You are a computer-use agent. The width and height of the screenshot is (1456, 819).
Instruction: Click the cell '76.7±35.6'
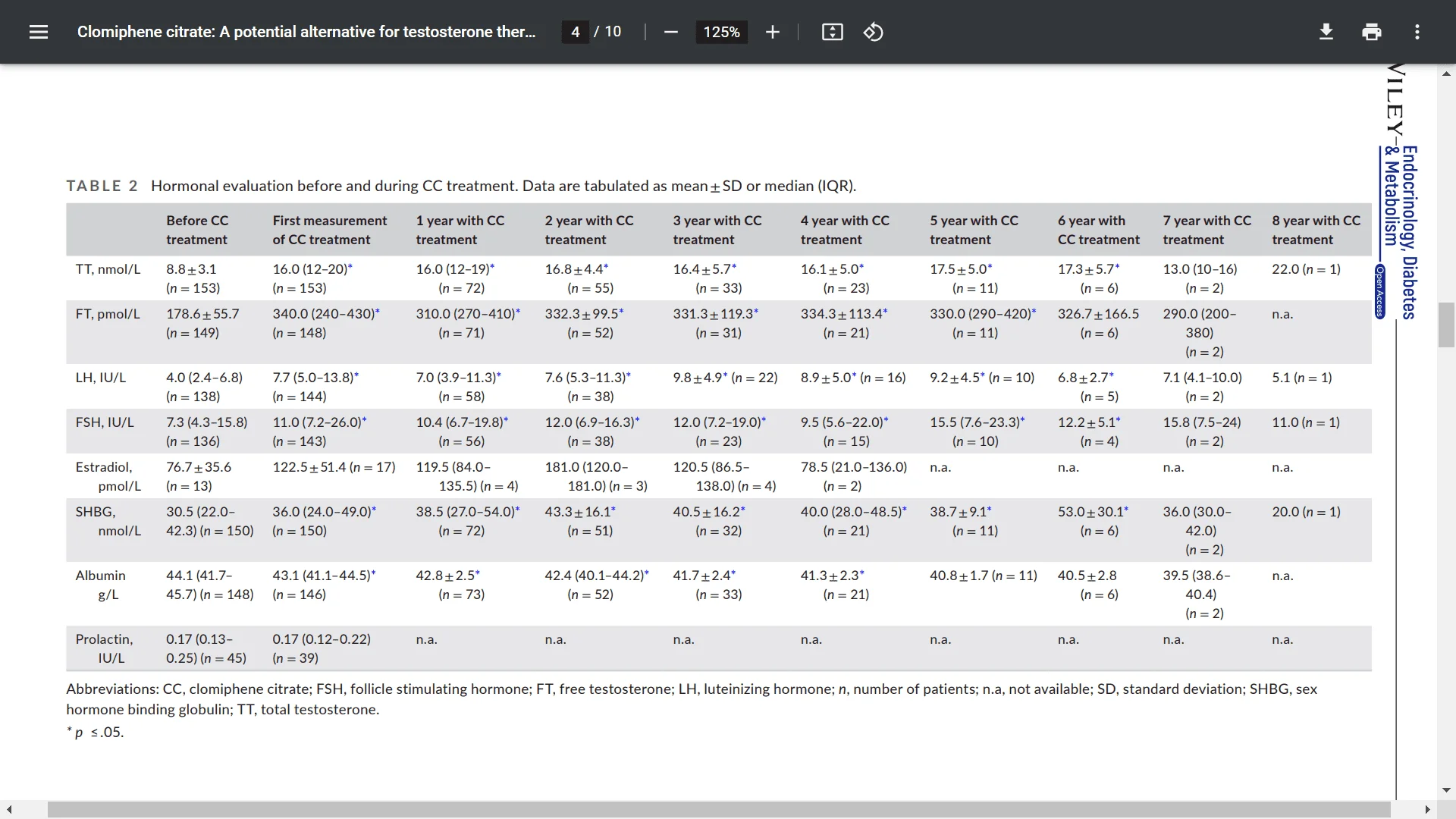point(199,467)
